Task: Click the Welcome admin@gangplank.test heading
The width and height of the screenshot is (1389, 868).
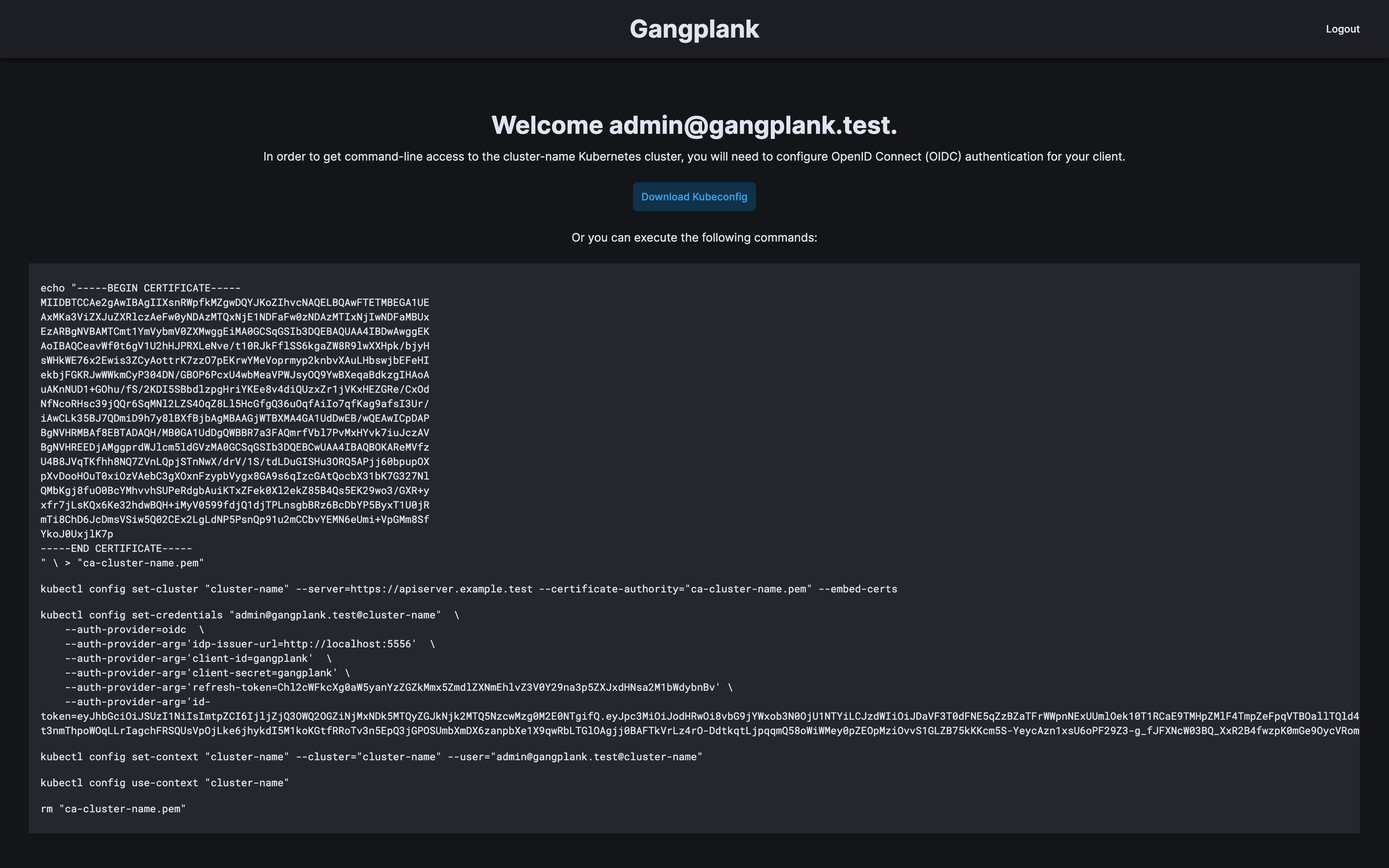Action: 694,125
